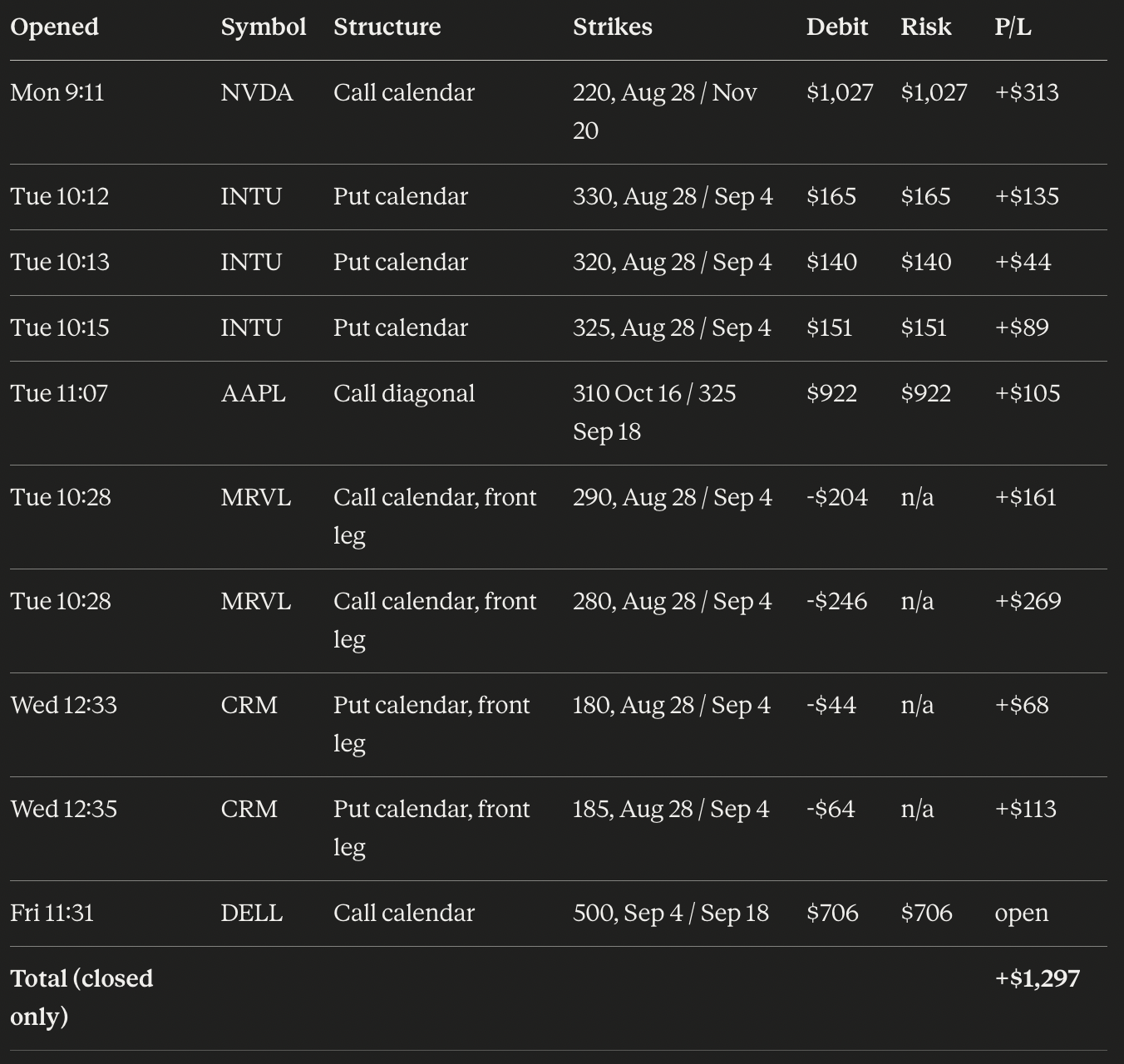The width and height of the screenshot is (1124, 1064).
Task: Click strikes cell 325, Aug 28 / Sep 4
Action: point(672,328)
